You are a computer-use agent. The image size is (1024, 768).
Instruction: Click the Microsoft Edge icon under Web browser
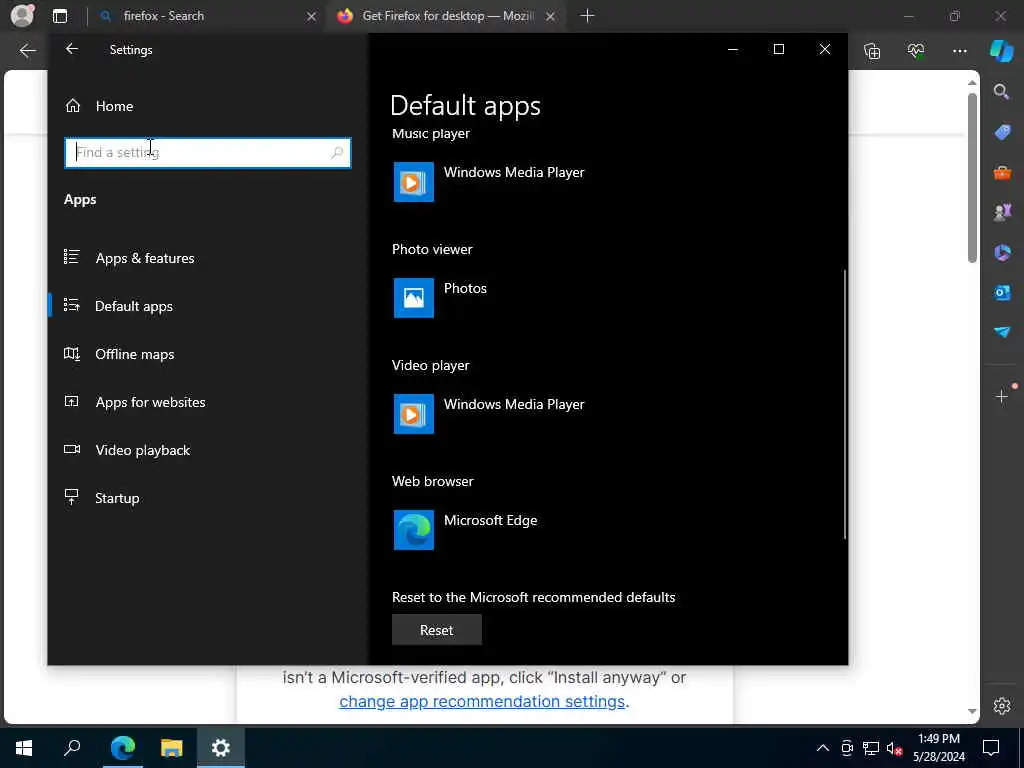(x=413, y=530)
